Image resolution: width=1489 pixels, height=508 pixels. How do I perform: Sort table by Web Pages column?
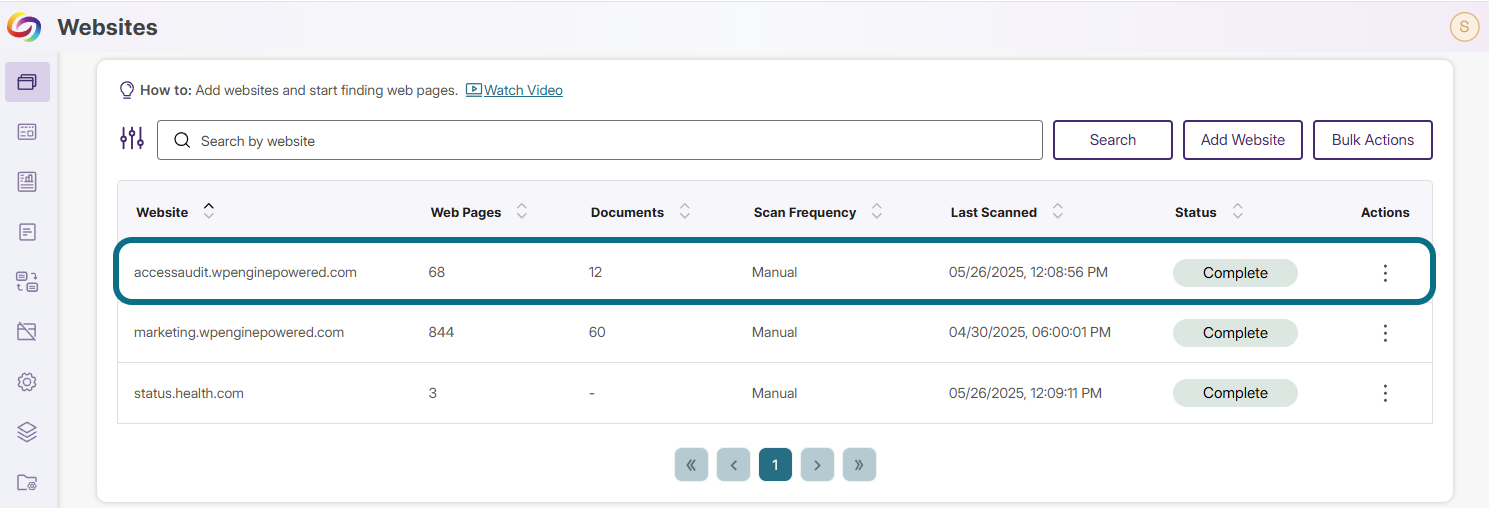522,211
